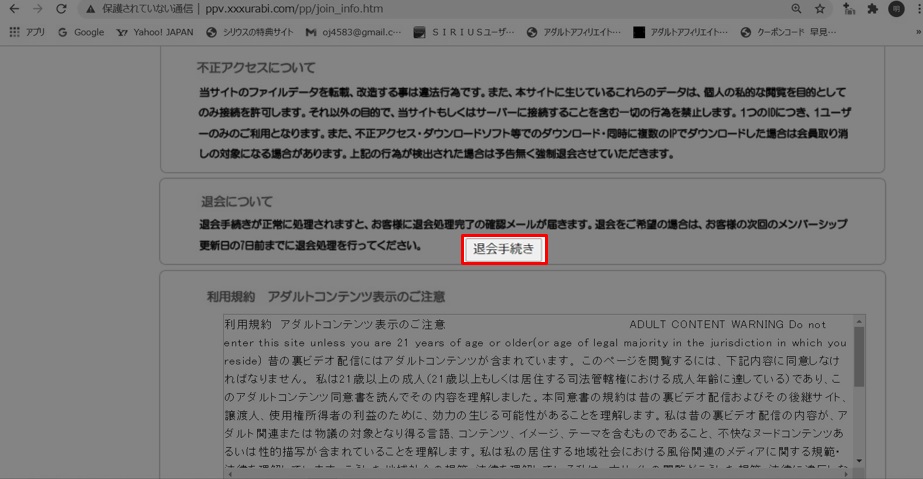
Task: Reload the page with the refresh icon
Action: point(61,9)
